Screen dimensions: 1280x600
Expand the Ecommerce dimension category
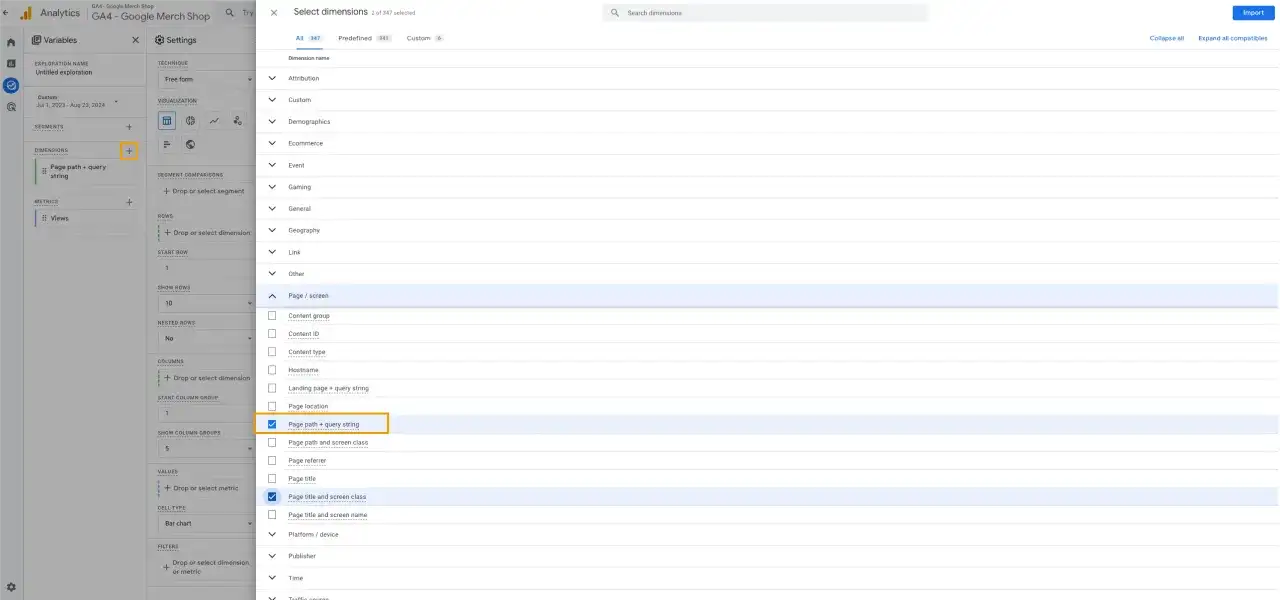click(x=271, y=143)
